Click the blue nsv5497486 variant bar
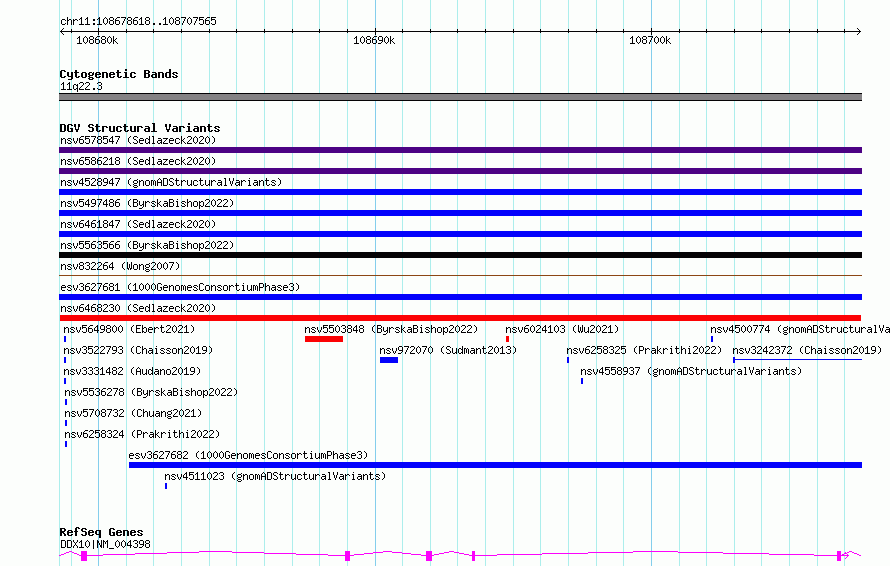 pyautogui.click(x=460, y=213)
